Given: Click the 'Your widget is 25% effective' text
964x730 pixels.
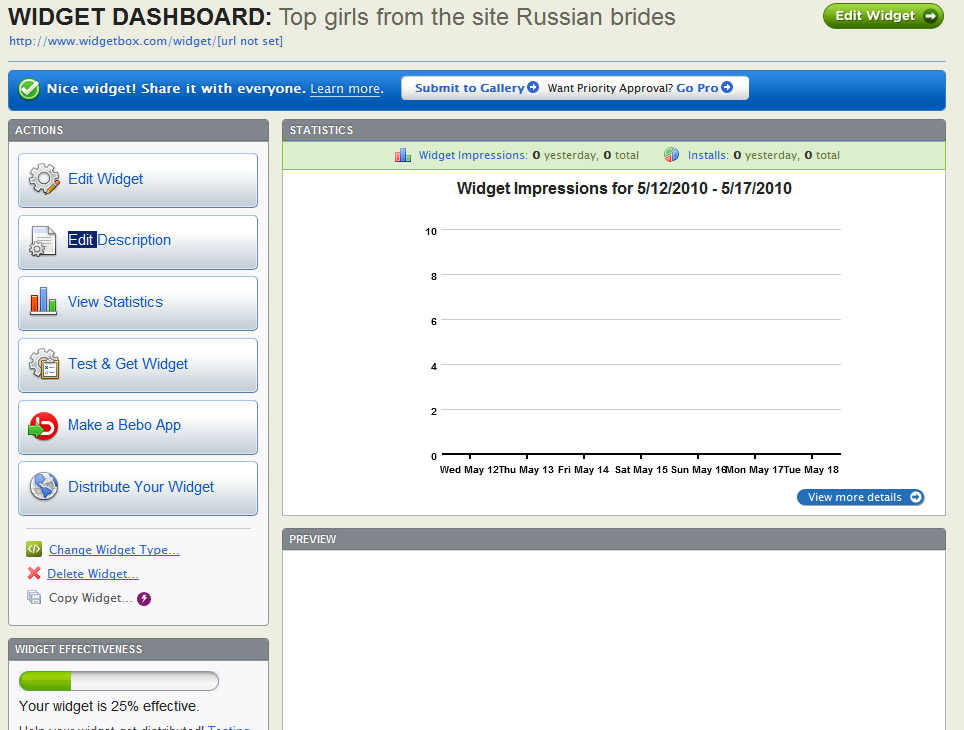Looking at the screenshot, I should (109, 706).
